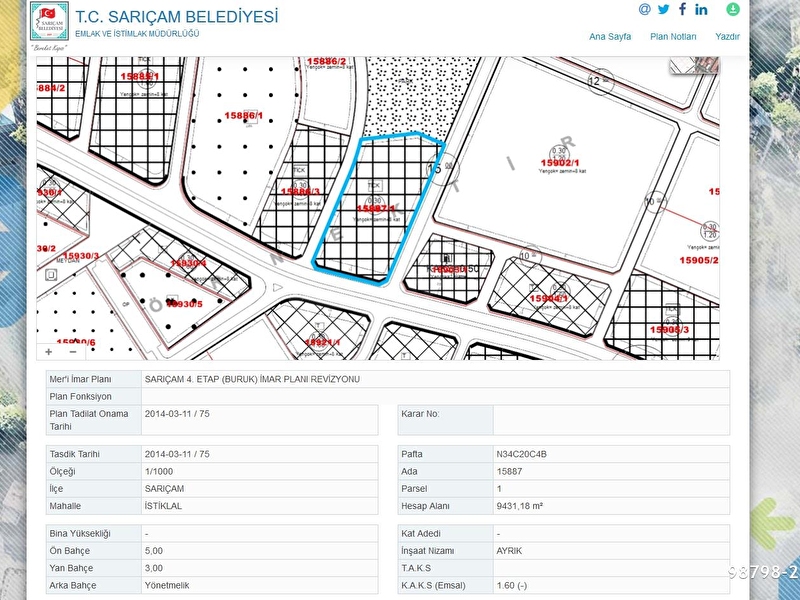Open the Ana Sayfa menu item

point(610,36)
